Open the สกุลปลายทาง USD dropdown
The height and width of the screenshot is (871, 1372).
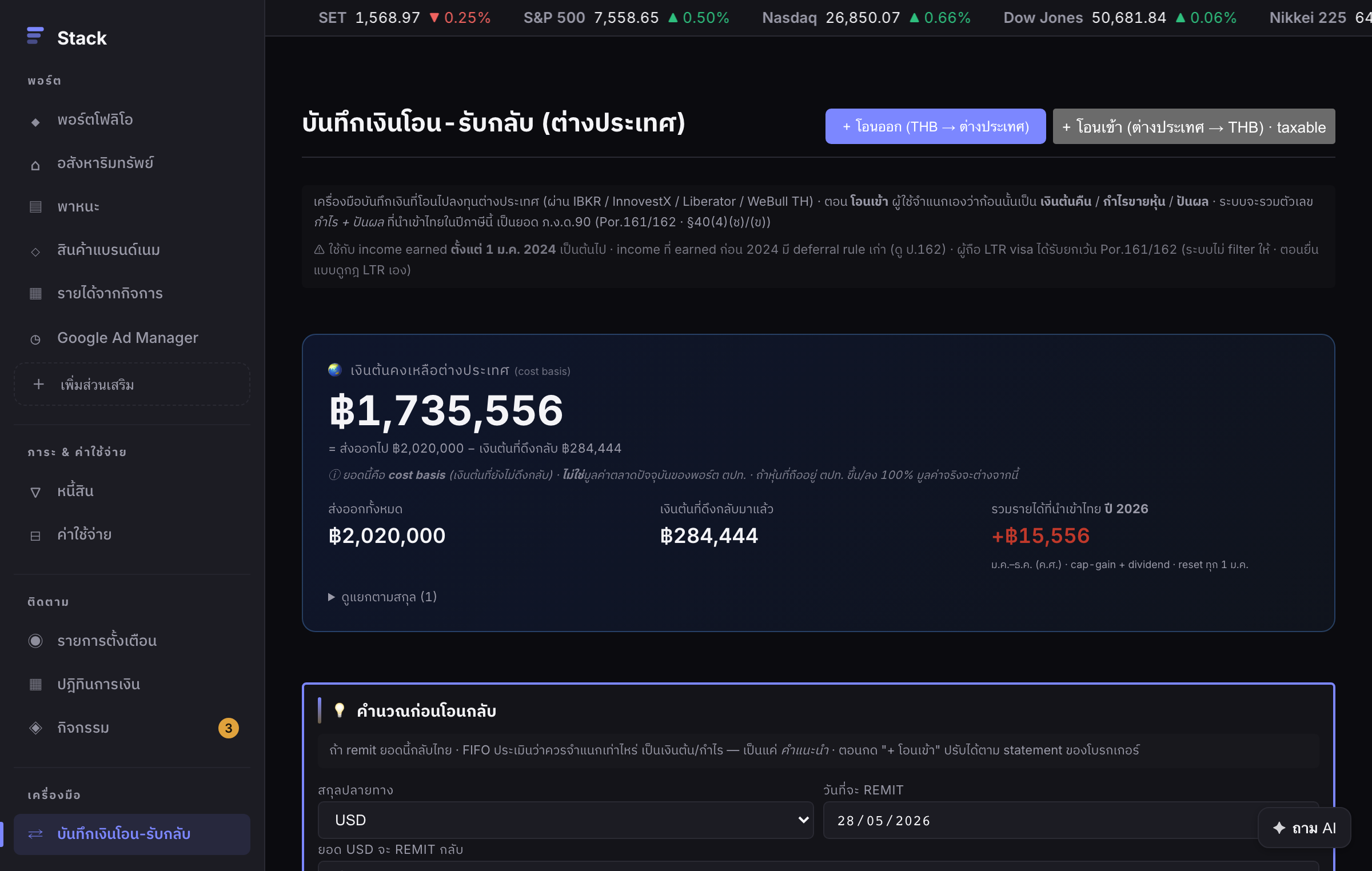[x=565, y=820]
